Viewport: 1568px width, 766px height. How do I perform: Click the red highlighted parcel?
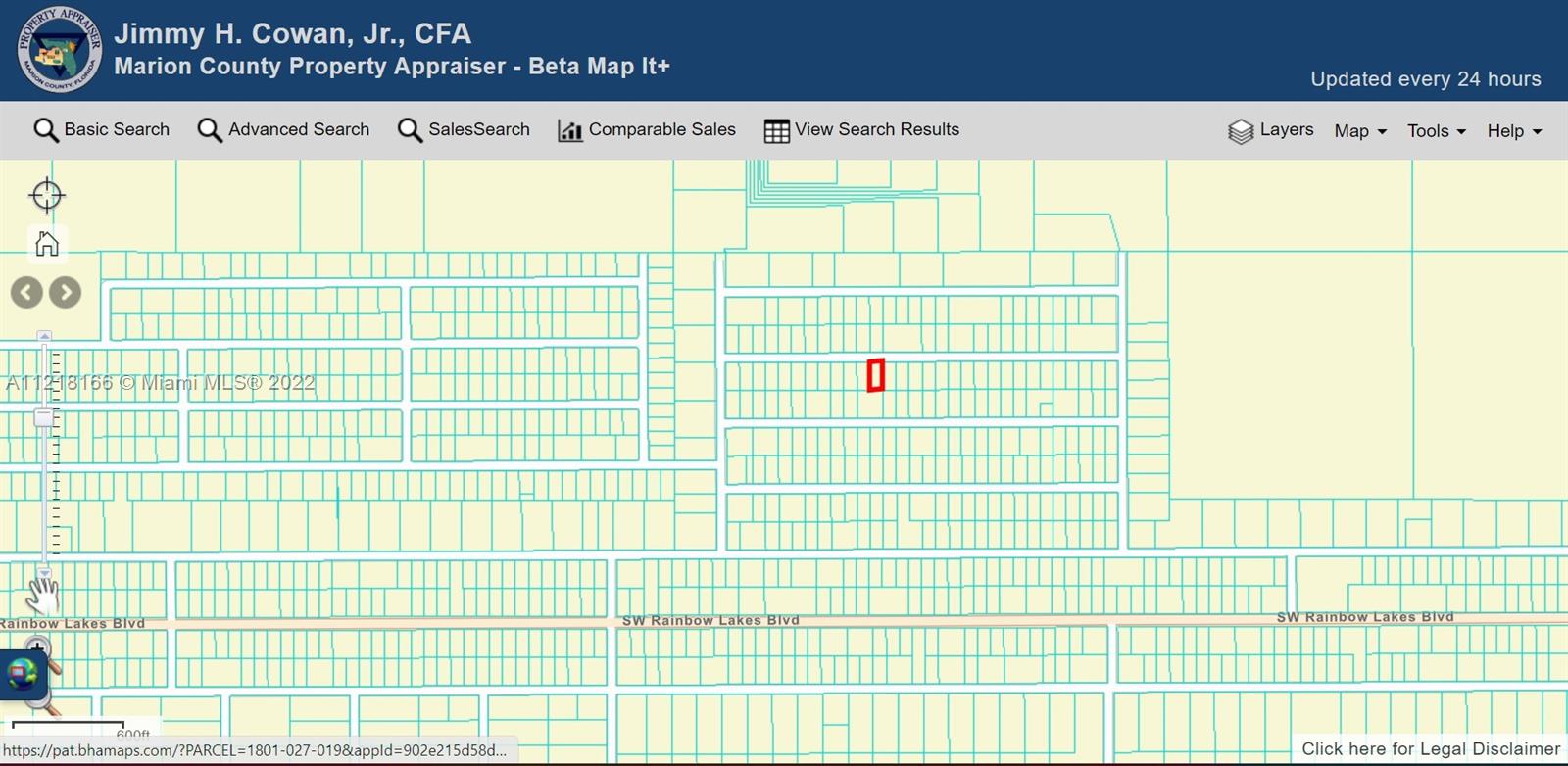click(876, 375)
